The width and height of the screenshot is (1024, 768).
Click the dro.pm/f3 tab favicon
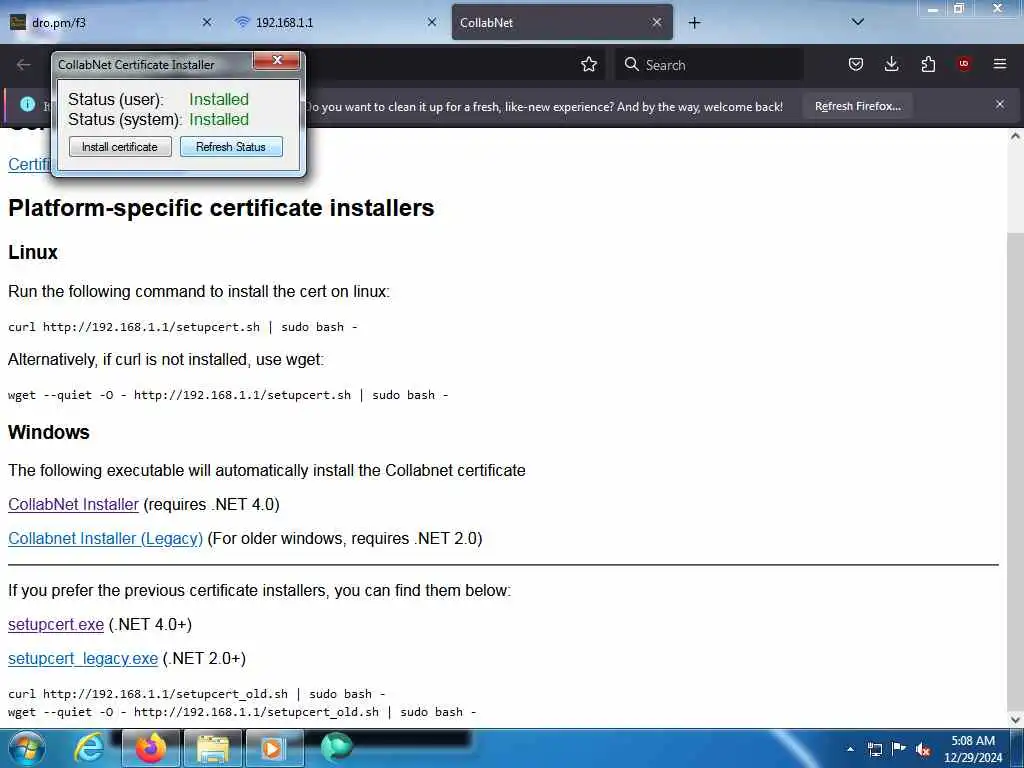18,22
